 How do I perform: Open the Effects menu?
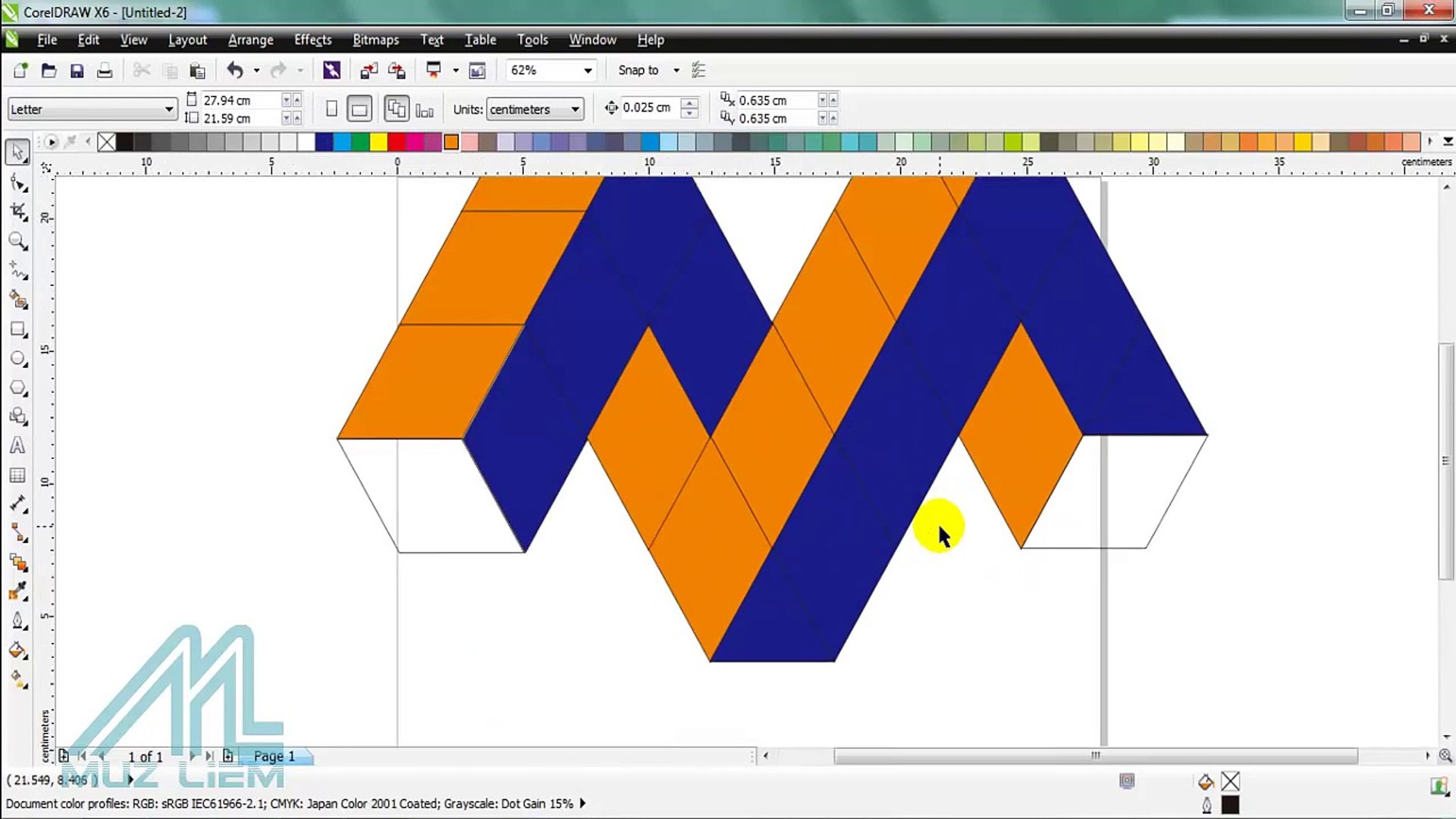312,40
